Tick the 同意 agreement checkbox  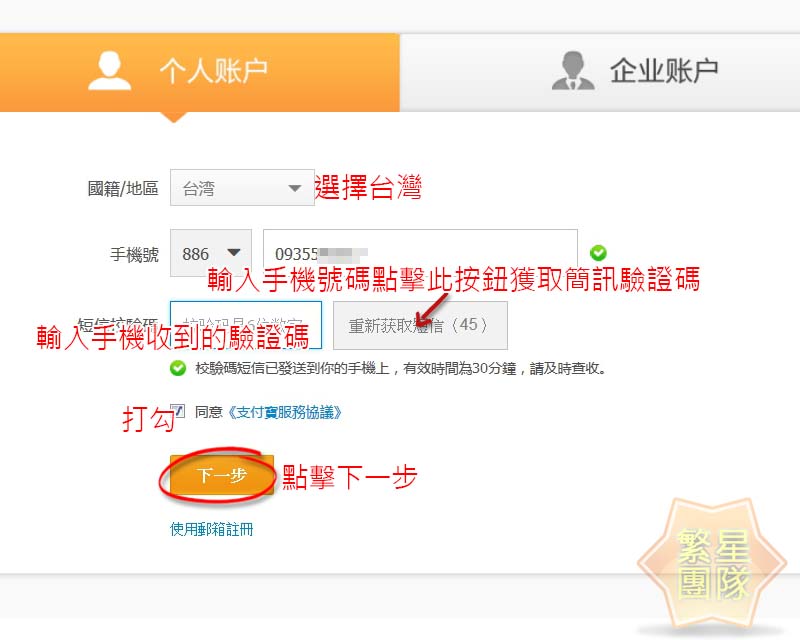[x=178, y=411]
